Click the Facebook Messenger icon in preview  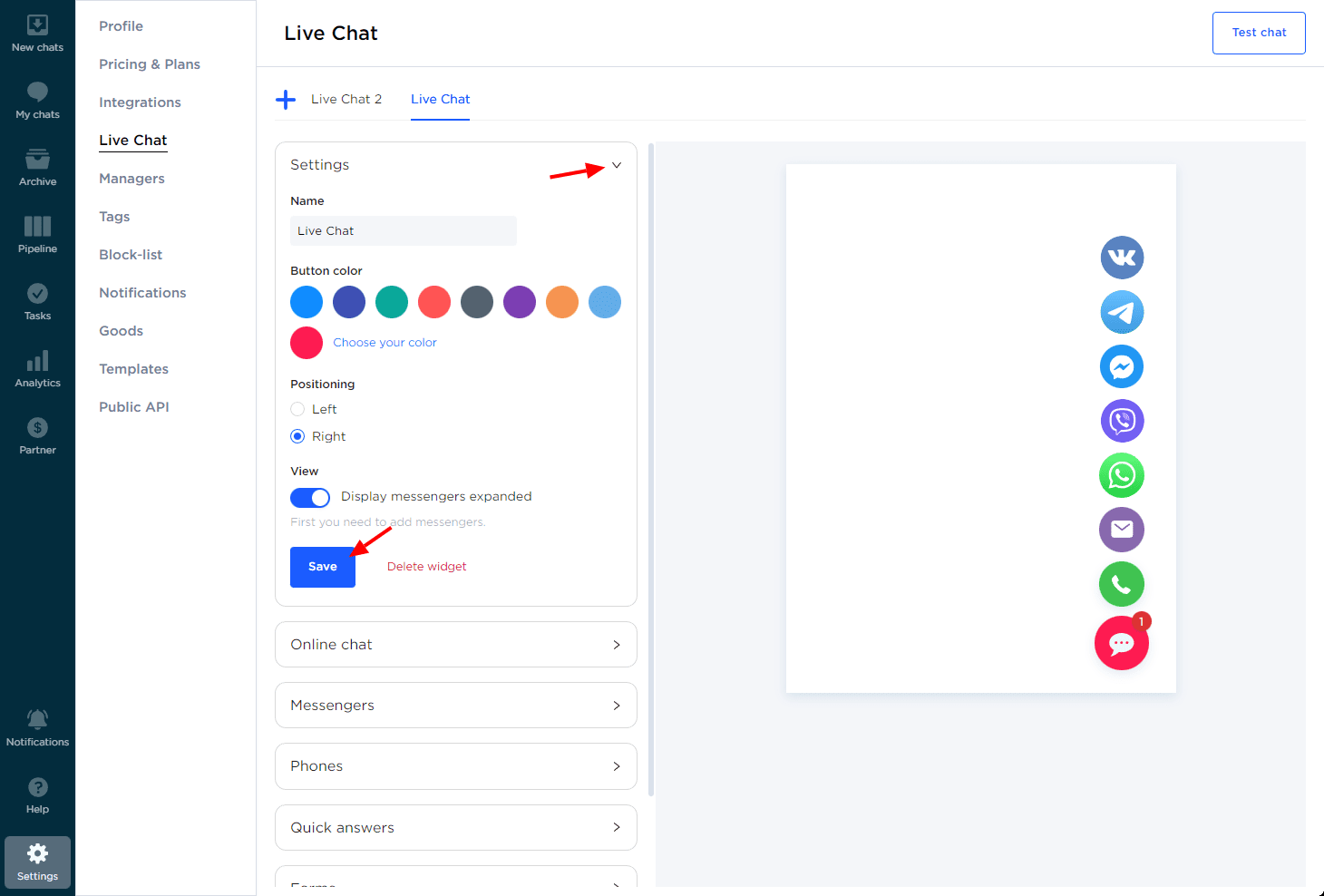click(x=1122, y=366)
